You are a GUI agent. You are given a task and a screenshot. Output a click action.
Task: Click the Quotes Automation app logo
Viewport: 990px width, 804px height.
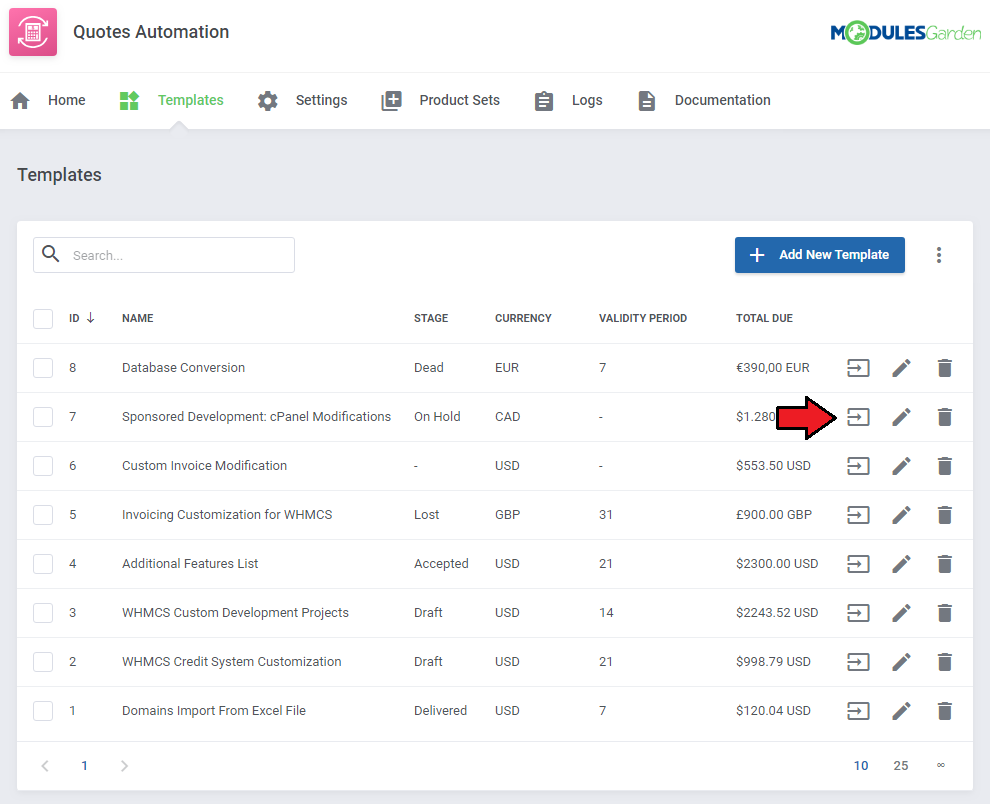(x=33, y=32)
